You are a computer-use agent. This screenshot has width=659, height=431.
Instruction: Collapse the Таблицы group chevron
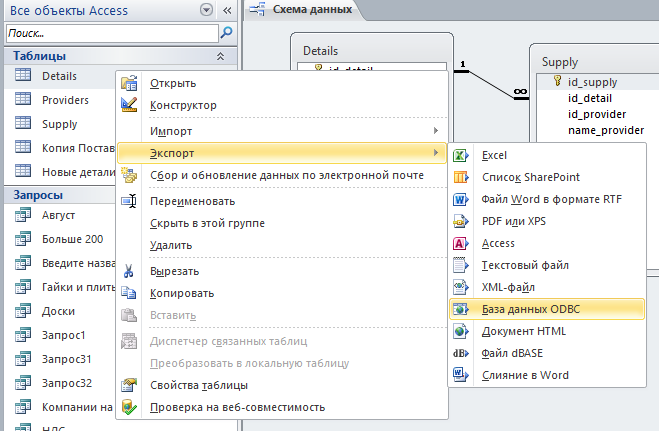coord(220,56)
